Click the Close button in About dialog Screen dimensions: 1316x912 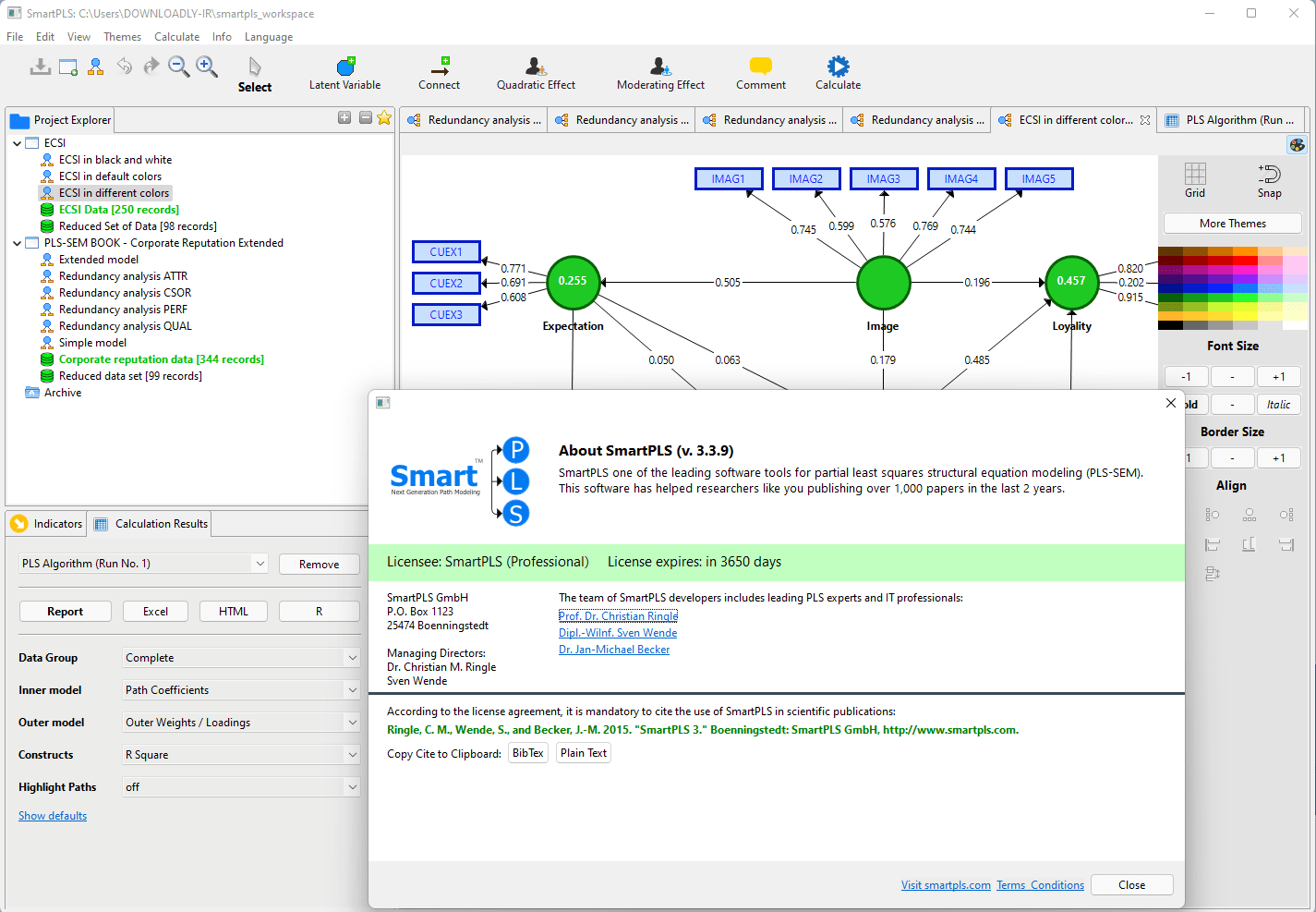point(1132,885)
